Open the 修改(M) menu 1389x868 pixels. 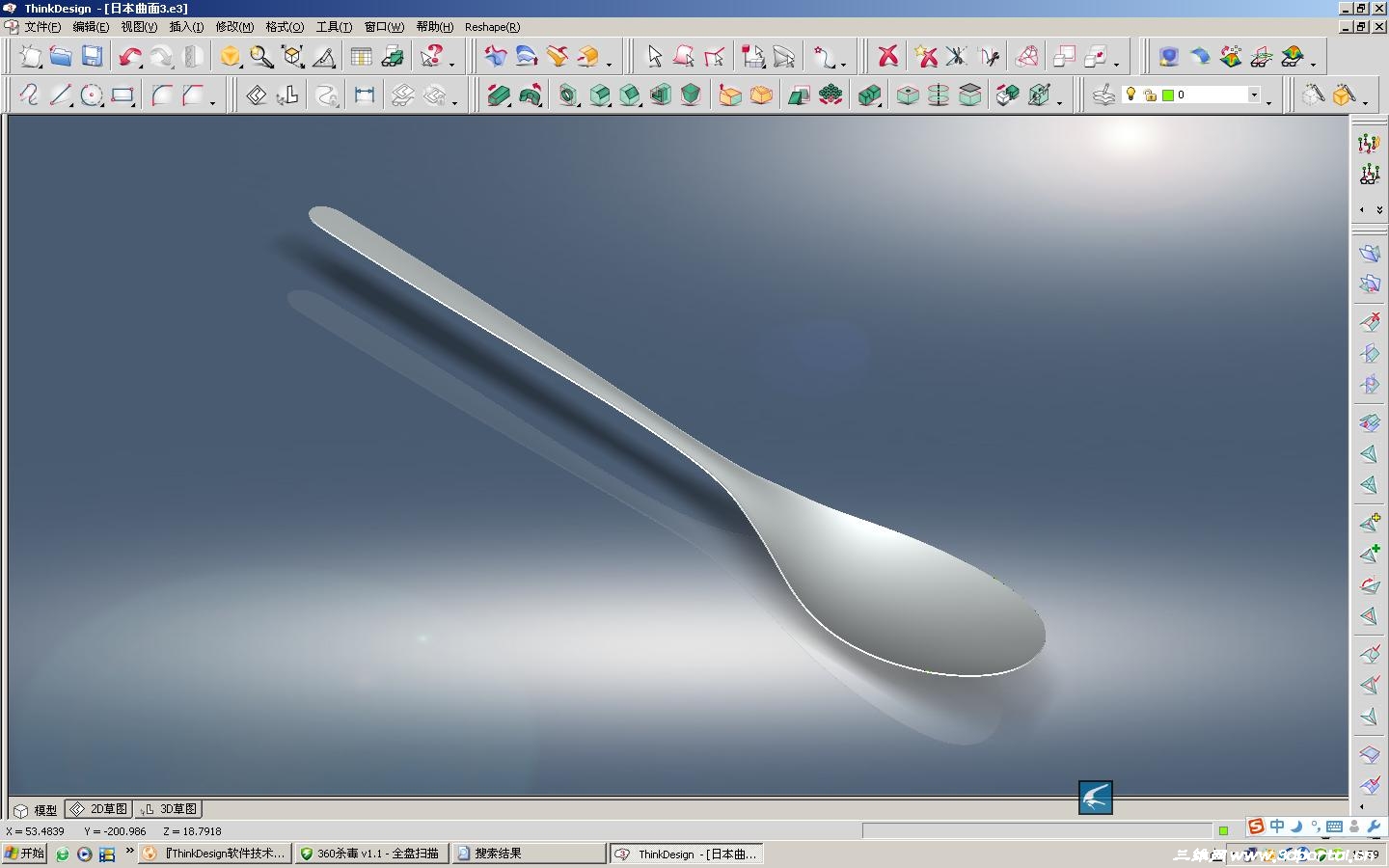click(x=234, y=27)
